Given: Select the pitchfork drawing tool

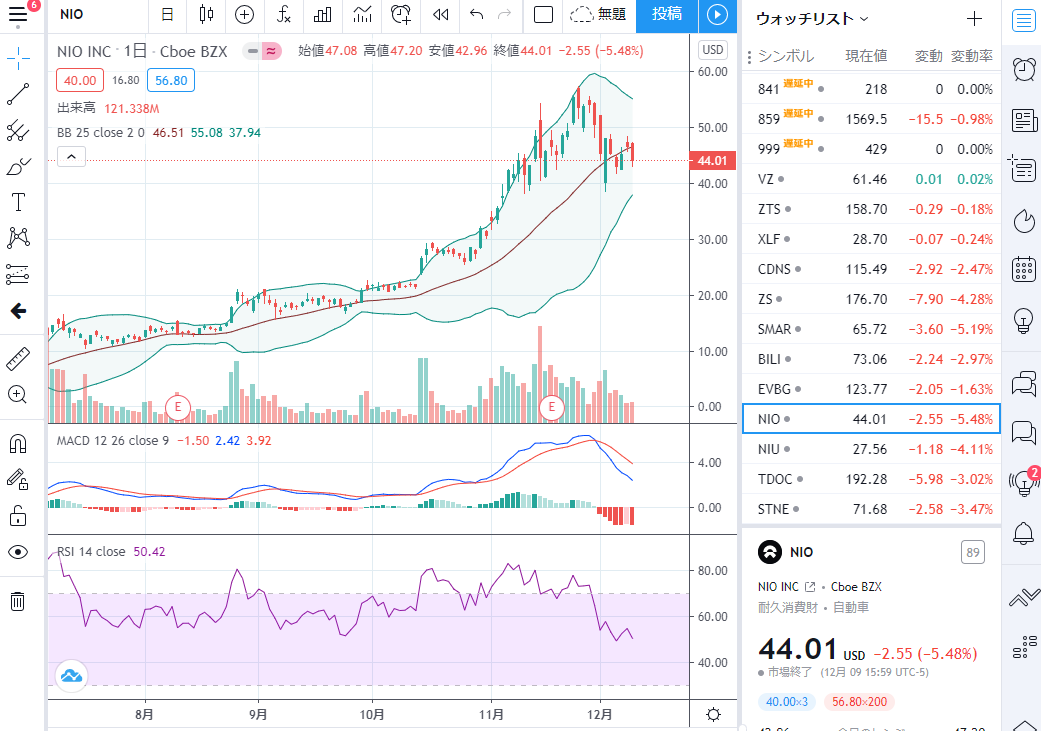Looking at the screenshot, I should pyautogui.click(x=18, y=131).
